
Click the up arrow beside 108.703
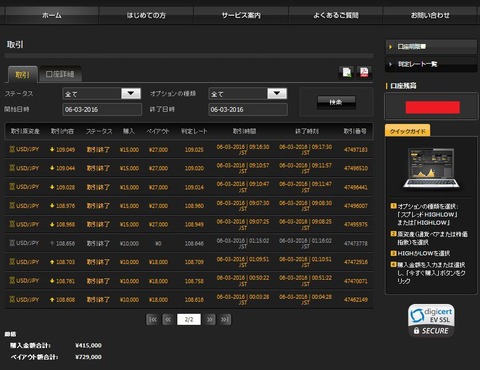52,262
